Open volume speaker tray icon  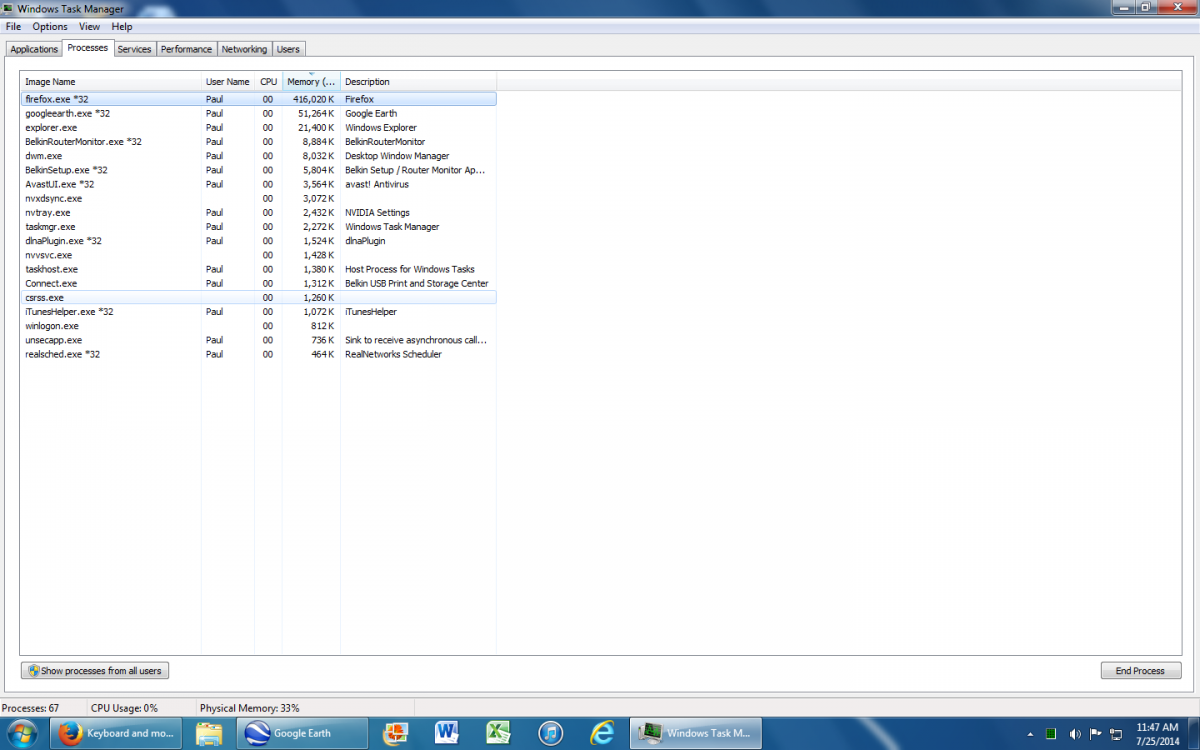pos(1074,733)
